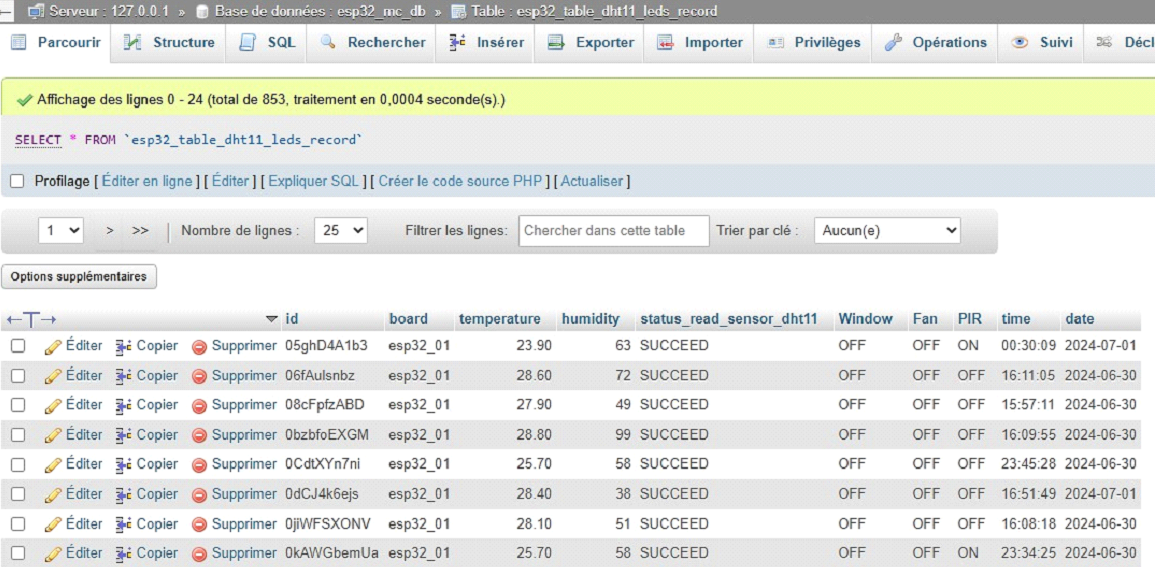Check the row checkbox for 0bzbfoEXGM
Screen dimensions: 1155x567
pyautogui.click(x=18, y=435)
